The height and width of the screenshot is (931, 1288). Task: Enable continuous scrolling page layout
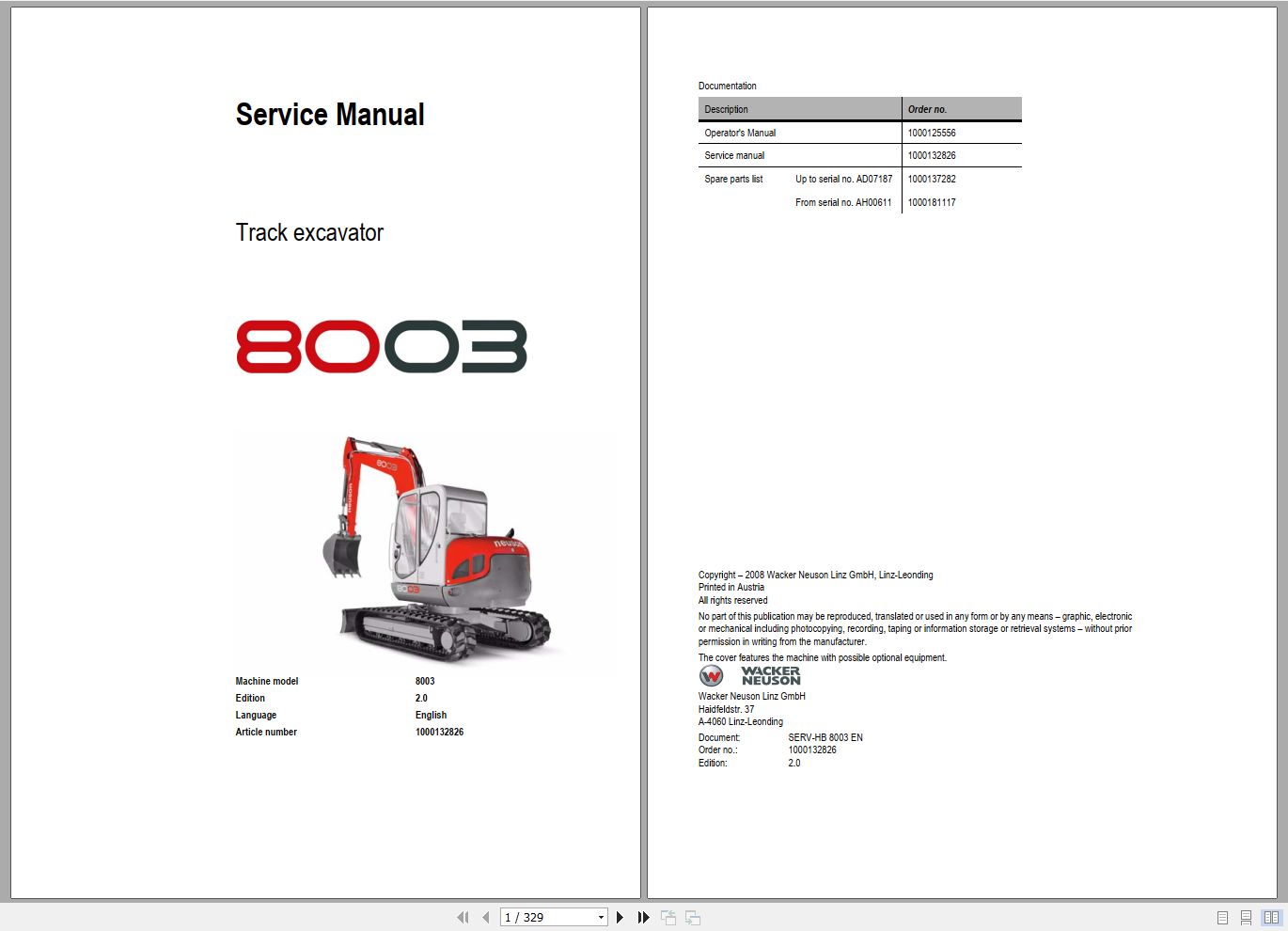pos(1245,917)
